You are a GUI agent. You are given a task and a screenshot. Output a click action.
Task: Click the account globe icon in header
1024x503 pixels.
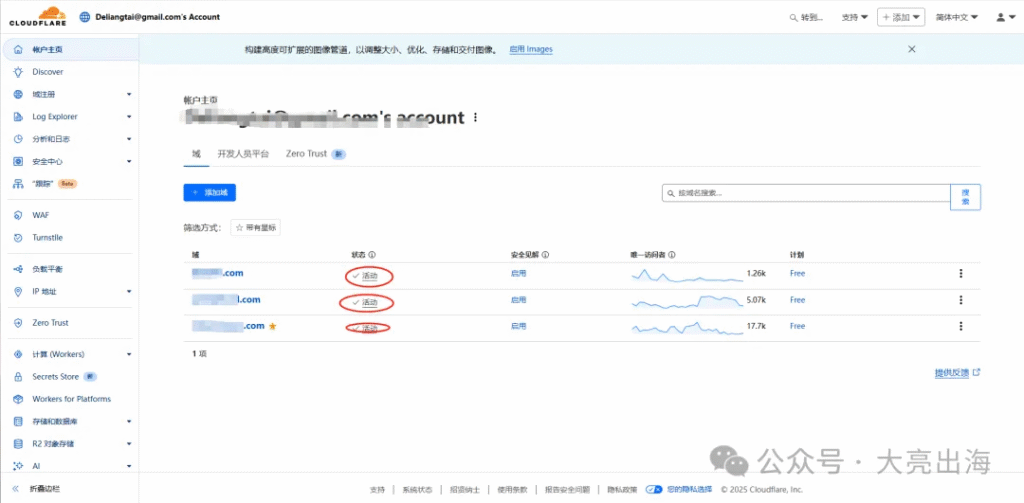pyautogui.click(x=84, y=17)
